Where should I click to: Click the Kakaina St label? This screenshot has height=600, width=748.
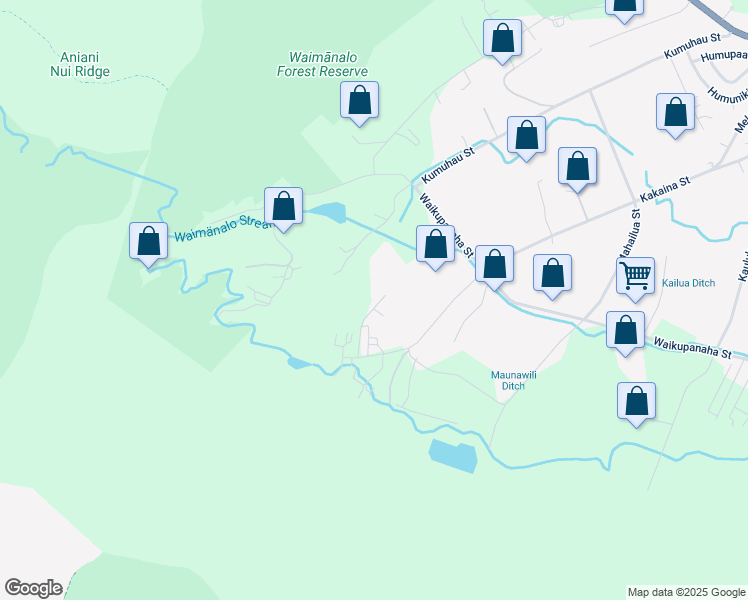point(665,189)
